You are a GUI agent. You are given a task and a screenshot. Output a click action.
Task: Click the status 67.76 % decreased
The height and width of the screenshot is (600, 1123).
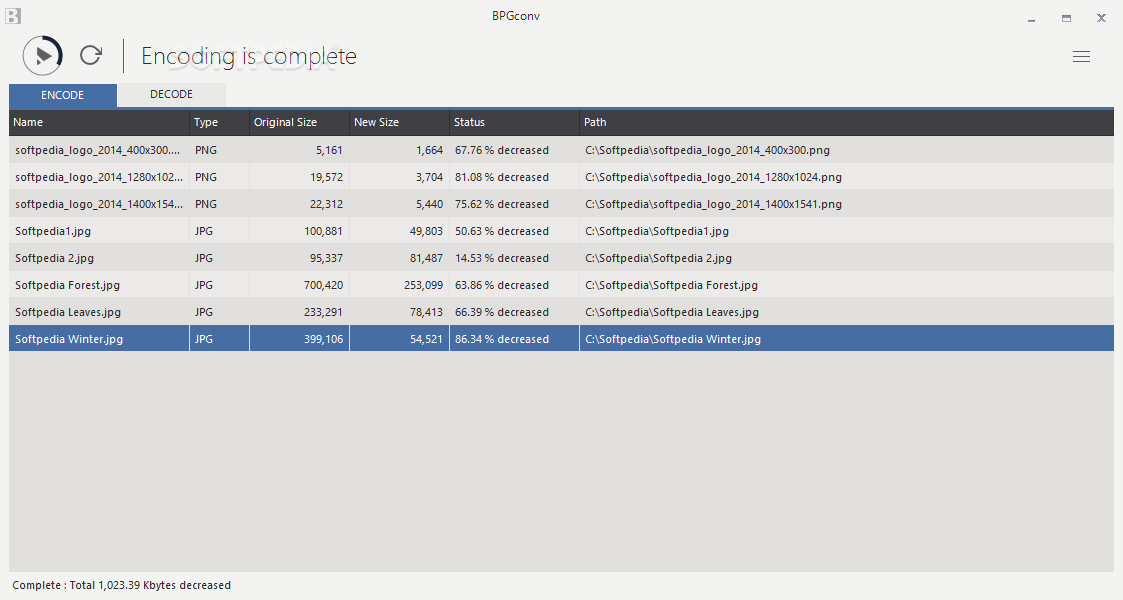tap(501, 150)
